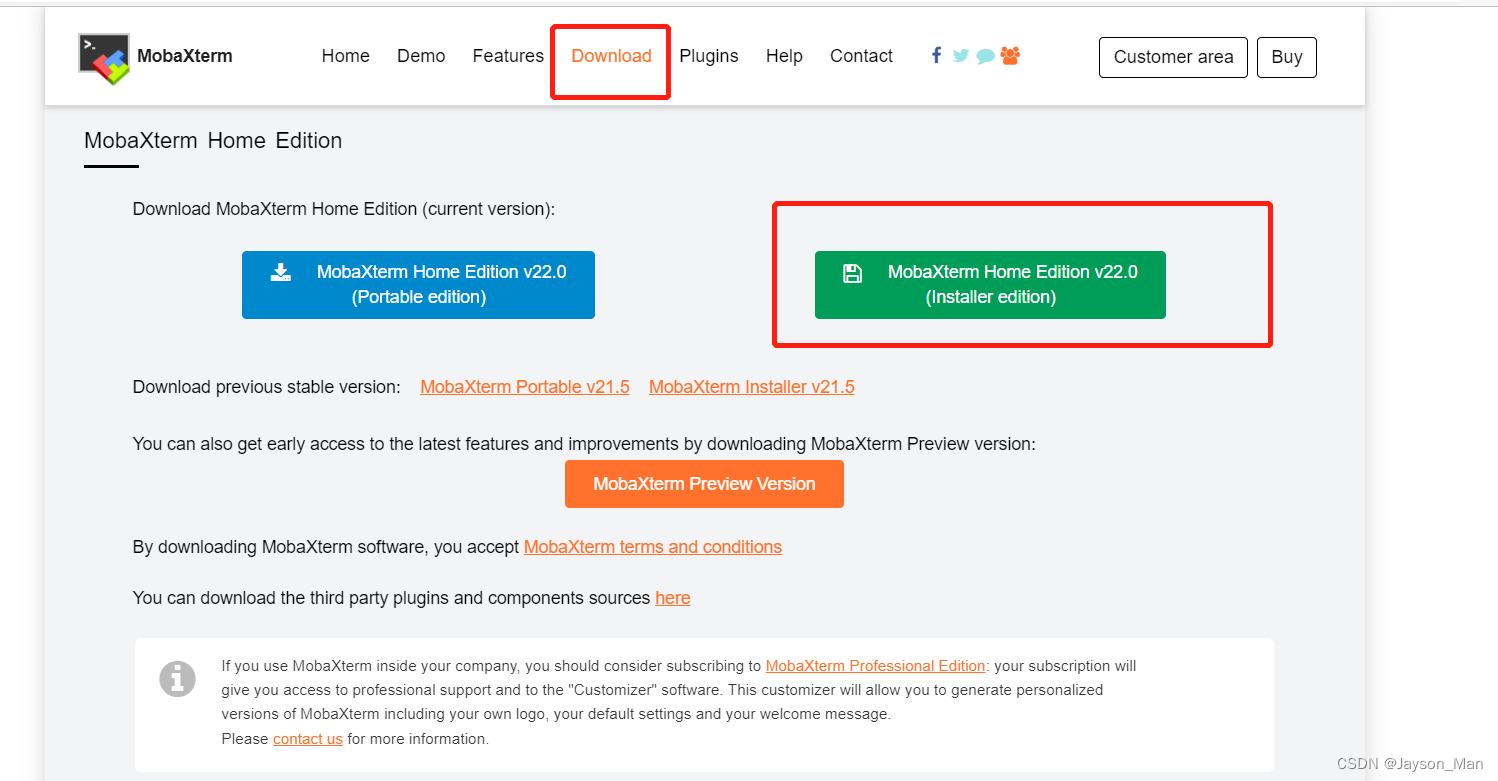Image resolution: width=1498 pixels, height=781 pixels.
Task: Open the Features page
Action: [508, 56]
